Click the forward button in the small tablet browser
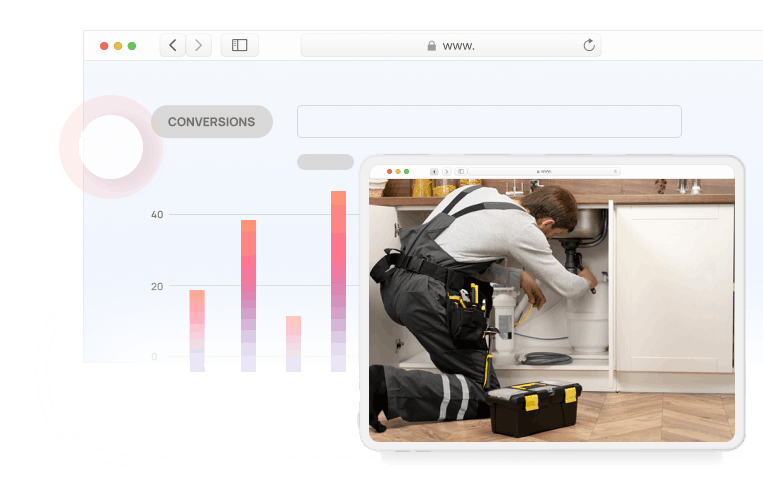The height and width of the screenshot is (479, 763). [x=446, y=172]
